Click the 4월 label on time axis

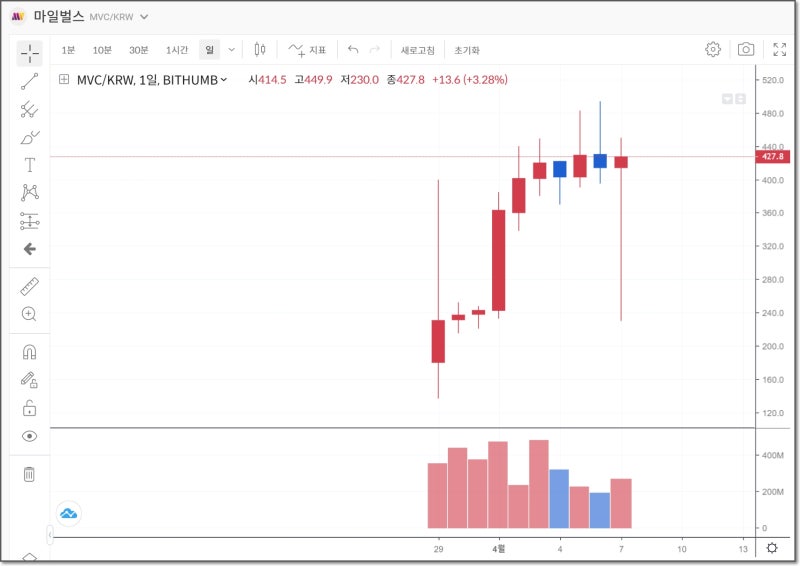[x=498, y=549]
